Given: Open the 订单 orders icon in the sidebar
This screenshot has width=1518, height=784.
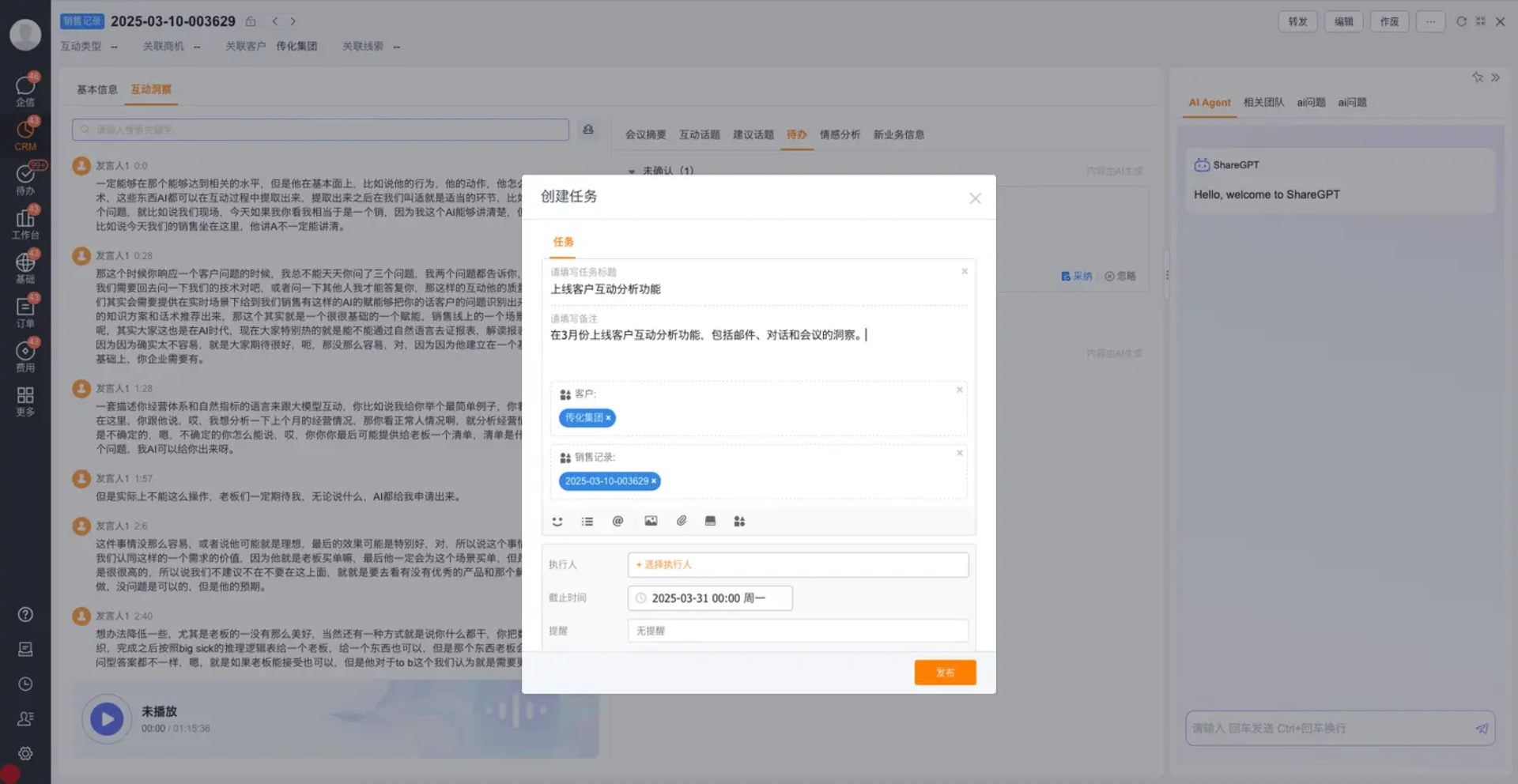Looking at the screenshot, I should pyautogui.click(x=25, y=311).
